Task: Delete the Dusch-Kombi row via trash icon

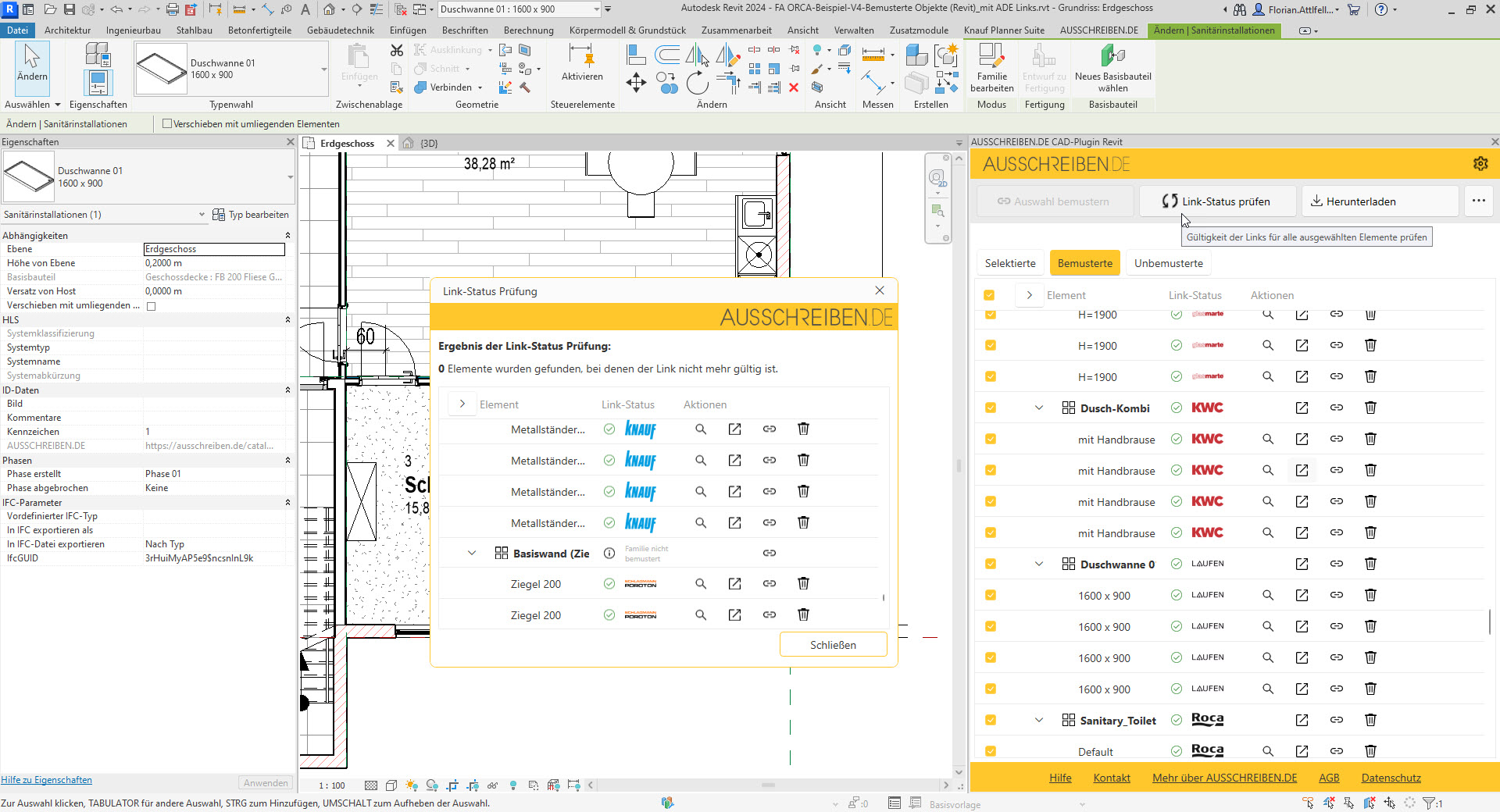Action: point(1370,408)
